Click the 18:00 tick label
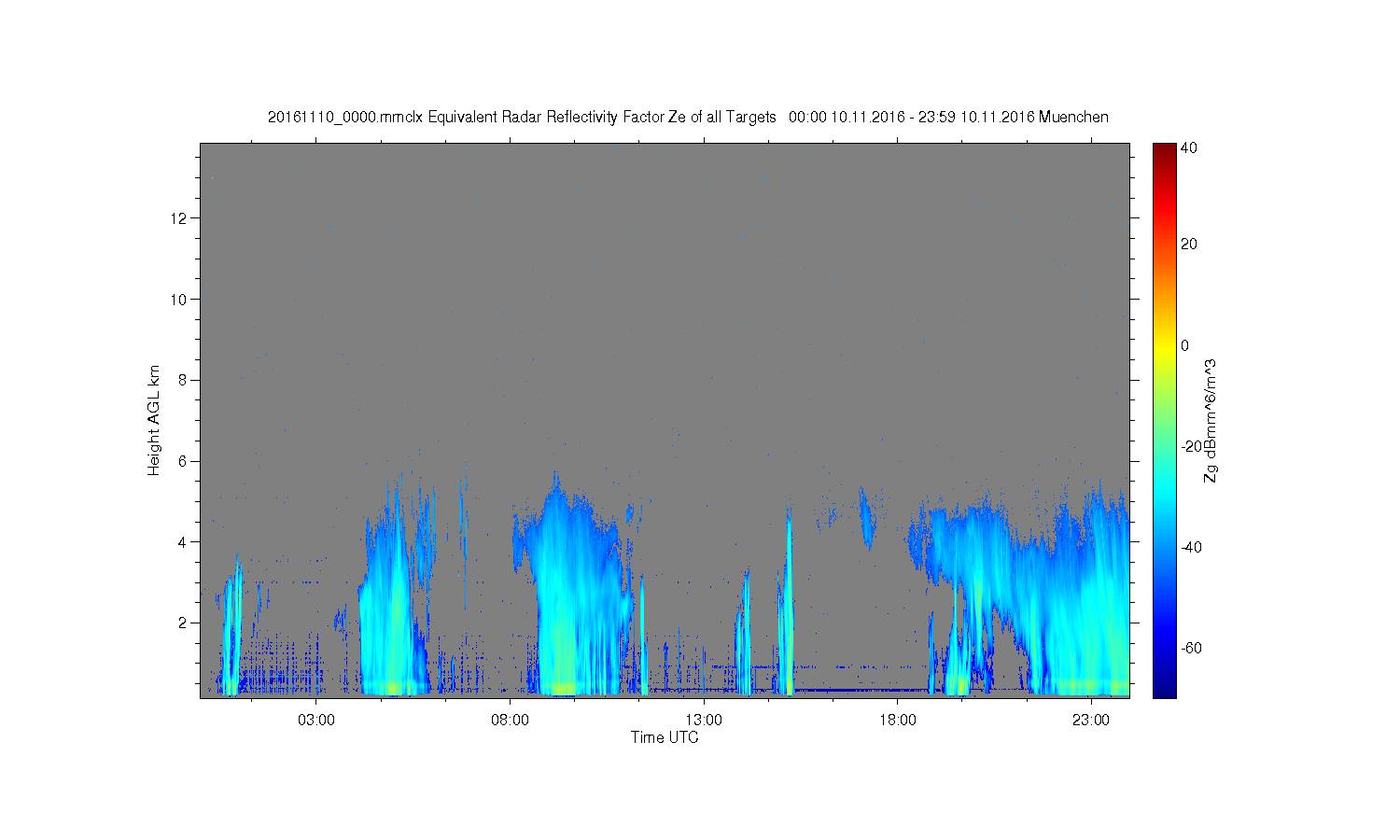The image size is (1400, 840). [897, 720]
